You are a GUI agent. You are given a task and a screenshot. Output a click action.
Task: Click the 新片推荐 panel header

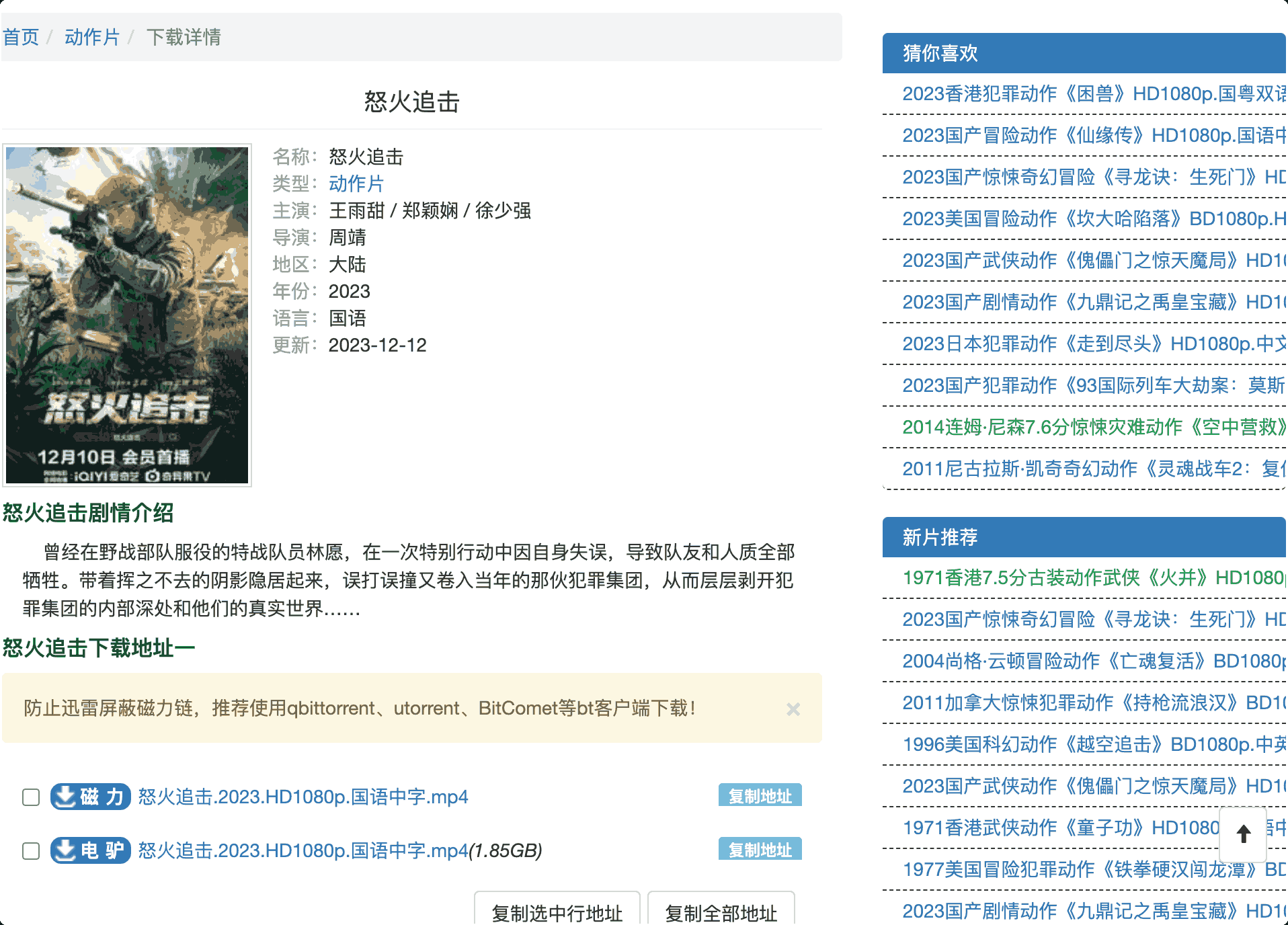click(x=1084, y=537)
